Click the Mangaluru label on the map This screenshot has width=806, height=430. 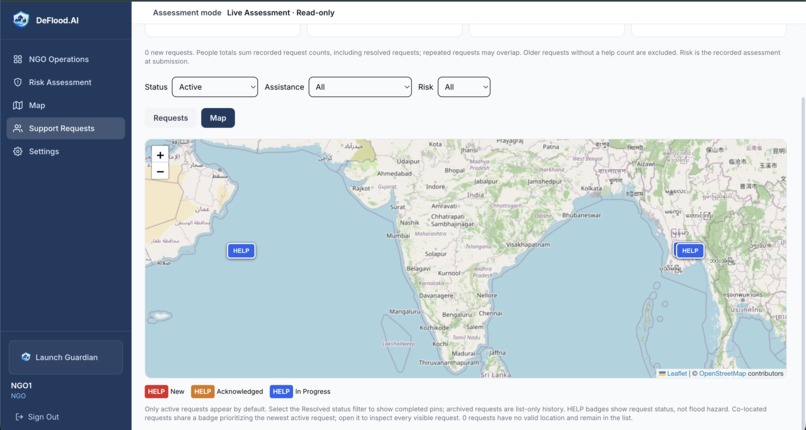405,311
